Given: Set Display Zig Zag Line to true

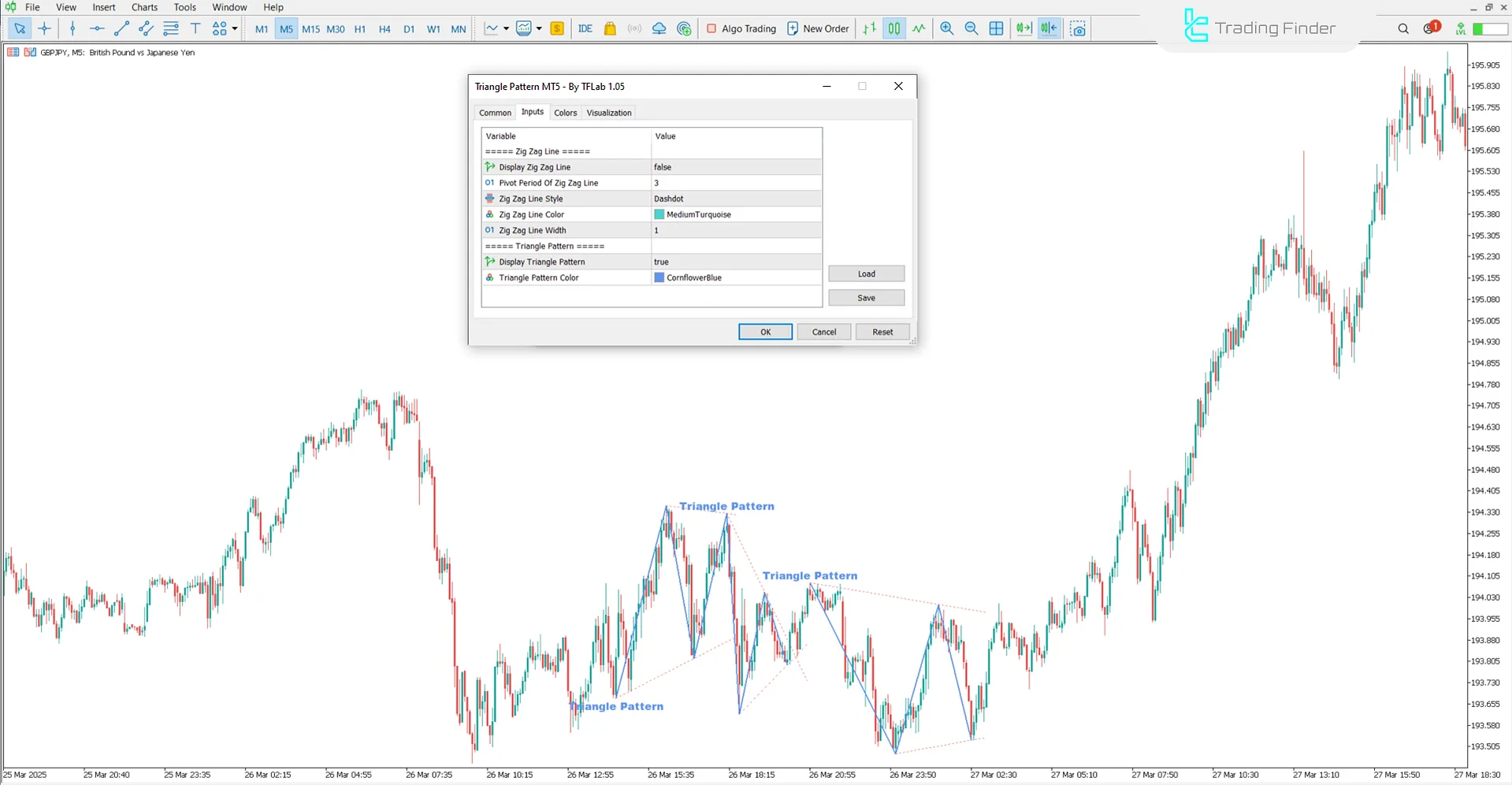Looking at the screenshot, I should 735,167.
